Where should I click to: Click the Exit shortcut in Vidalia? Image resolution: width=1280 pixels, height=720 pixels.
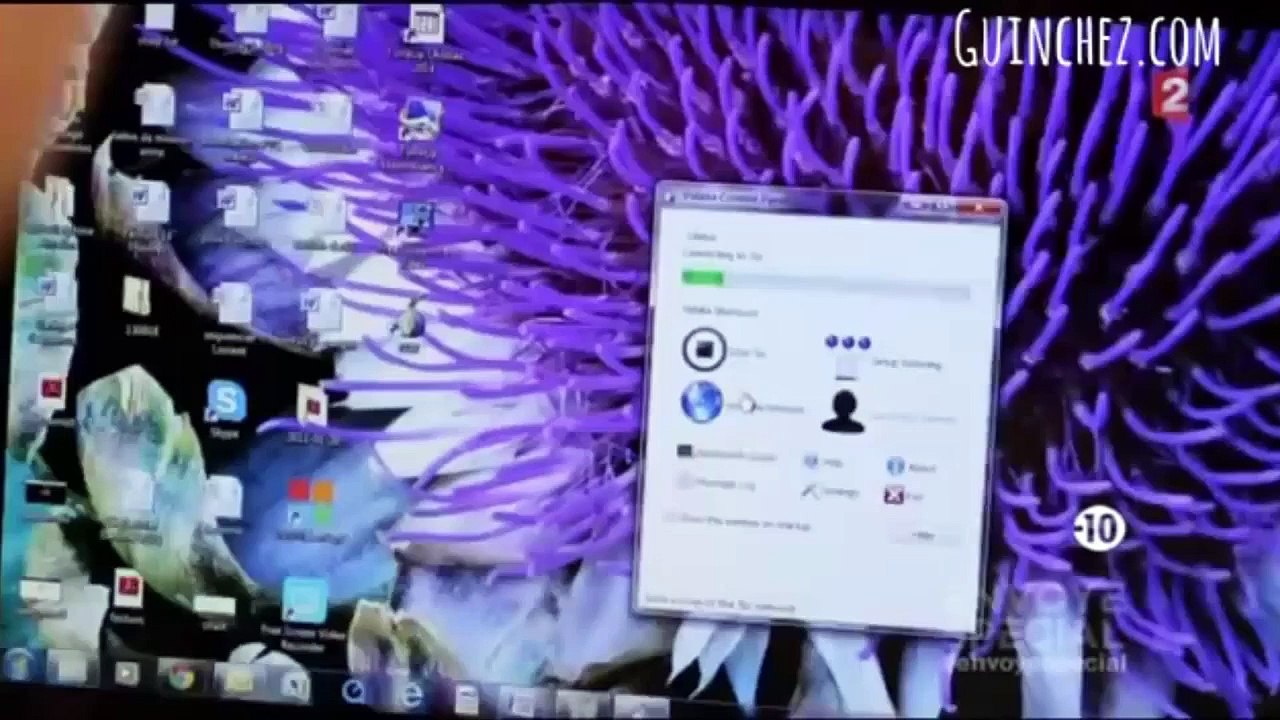tap(903, 495)
